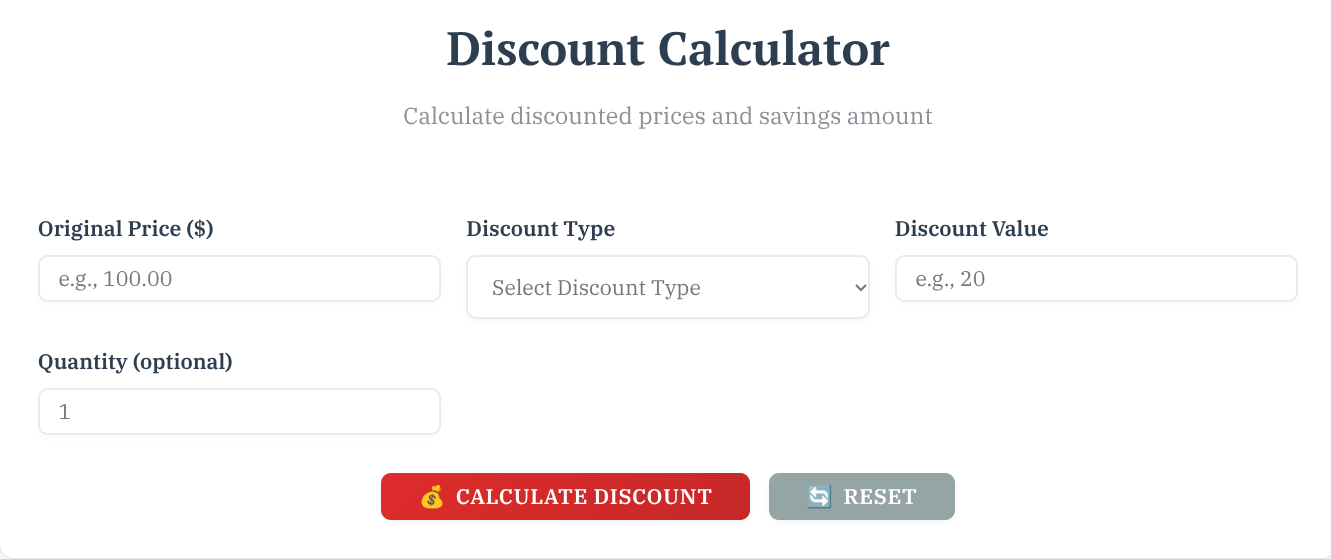1331x559 pixels.
Task: Open the Select Discount Type combo box
Action: (667, 288)
